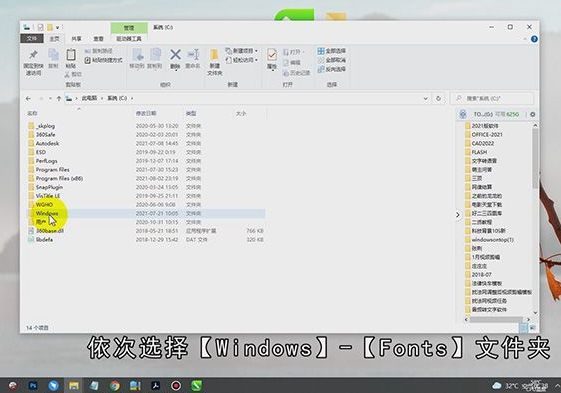561x393 pixels.
Task: Switch to Large icons view via status bar toggle
Action: pyautogui.click(x=532, y=328)
